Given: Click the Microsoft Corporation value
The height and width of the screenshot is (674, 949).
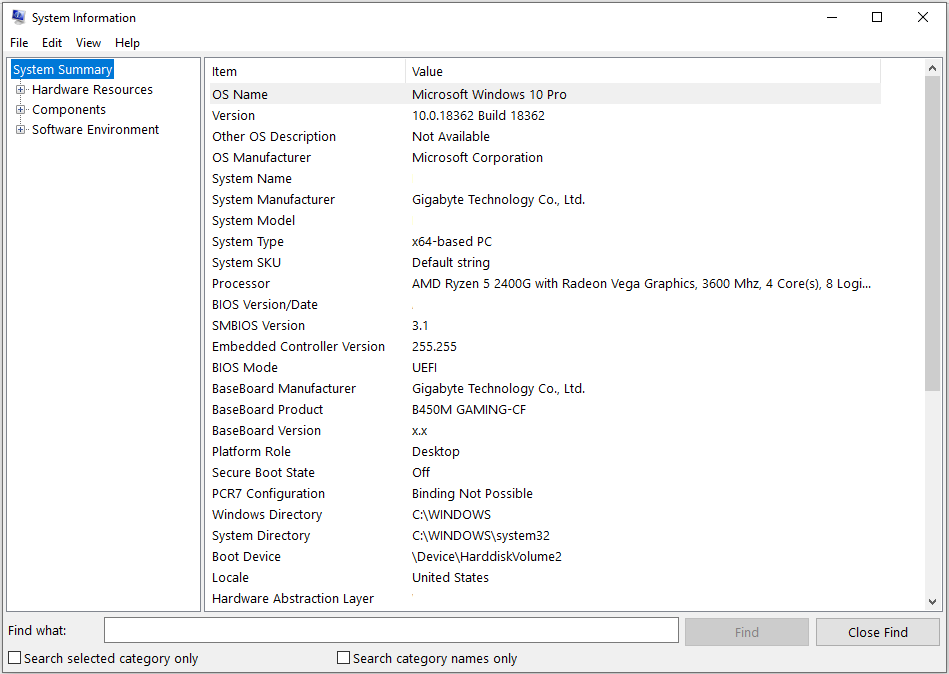Looking at the screenshot, I should click(x=478, y=157).
